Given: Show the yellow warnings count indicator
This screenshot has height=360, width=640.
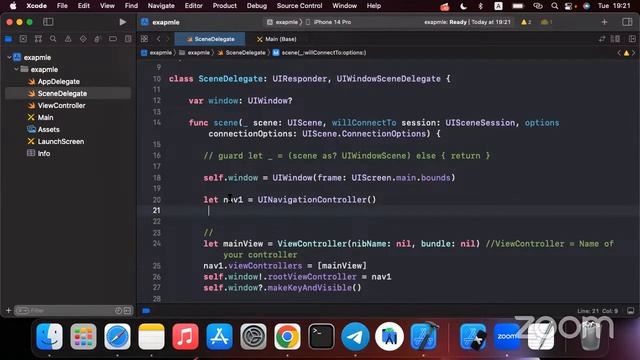Looking at the screenshot, I should 526,22.
